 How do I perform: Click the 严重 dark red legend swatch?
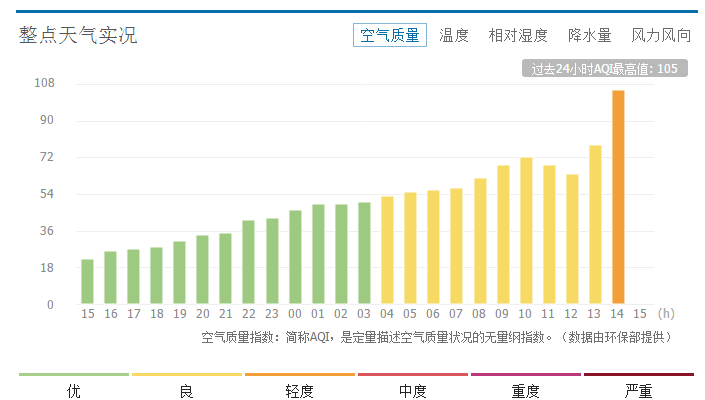[x=638, y=375]
